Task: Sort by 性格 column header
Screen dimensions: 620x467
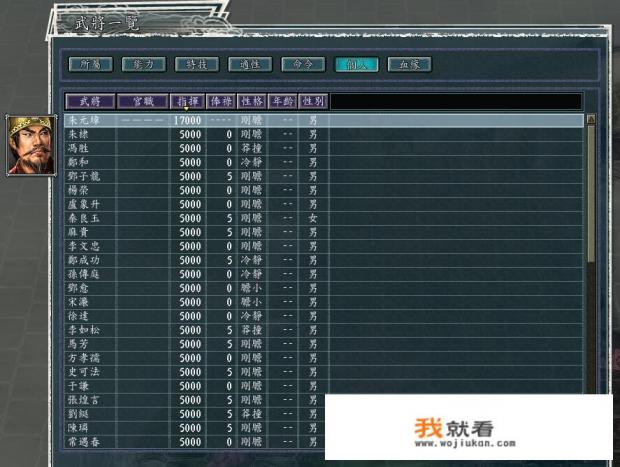Action: pyautogui.click(x=252, y=101)
